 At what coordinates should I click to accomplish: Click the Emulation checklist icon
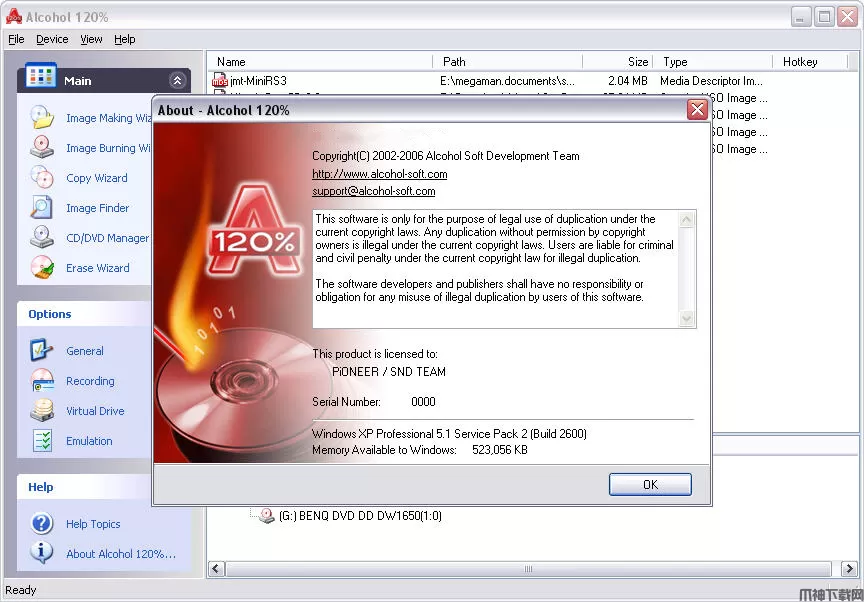42,441
